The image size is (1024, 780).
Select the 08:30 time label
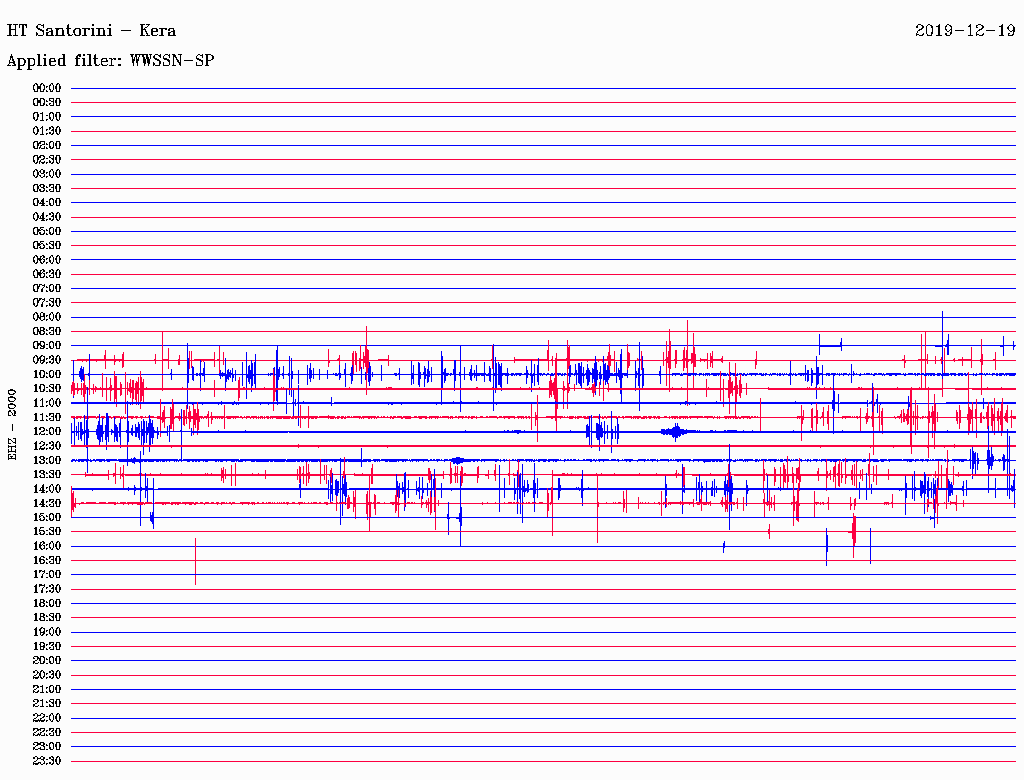click(x=47, y=332)
